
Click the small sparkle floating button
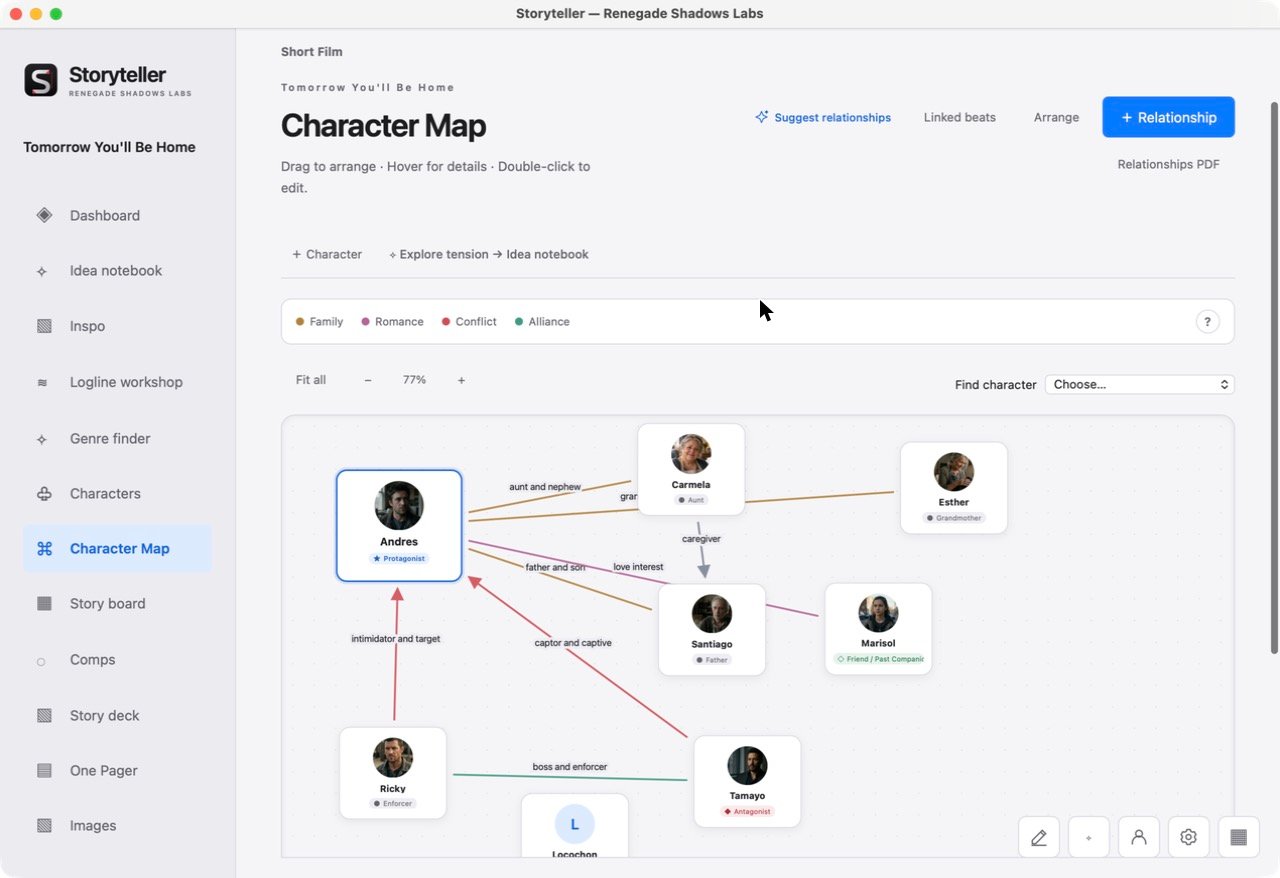(1089, 837)
